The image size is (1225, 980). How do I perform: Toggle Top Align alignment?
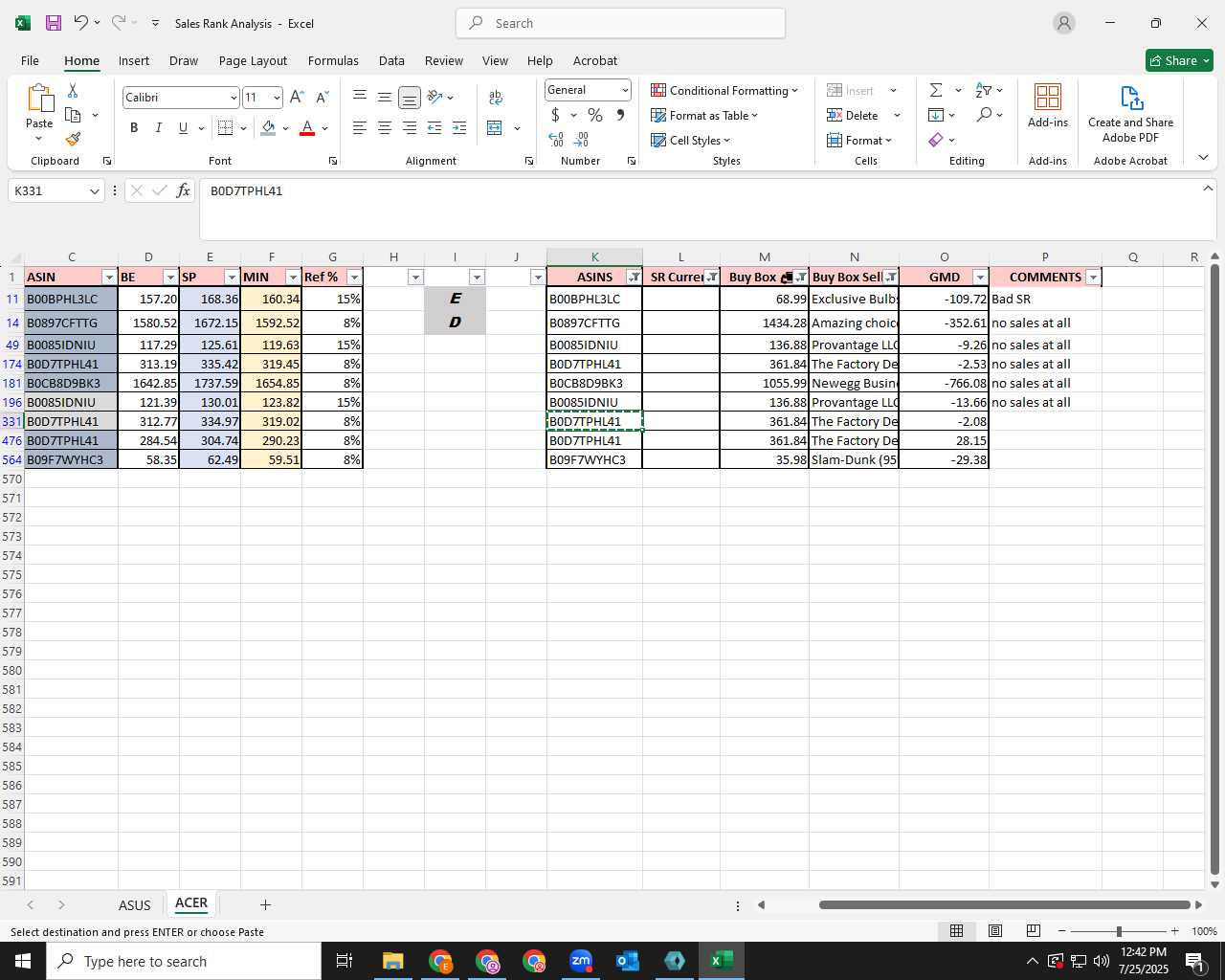point(360,97)
